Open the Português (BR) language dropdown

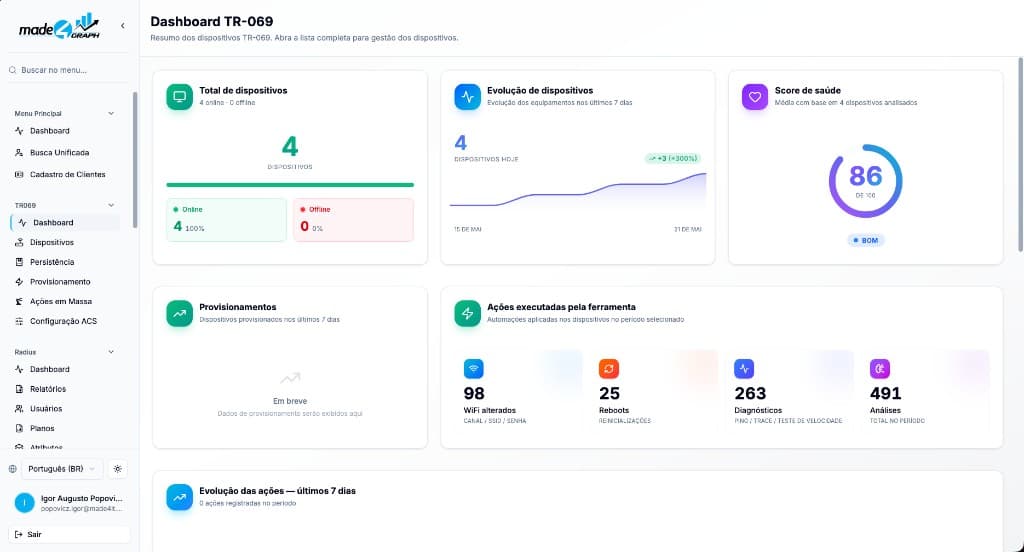pyautogui.click(x=61, y=469)
